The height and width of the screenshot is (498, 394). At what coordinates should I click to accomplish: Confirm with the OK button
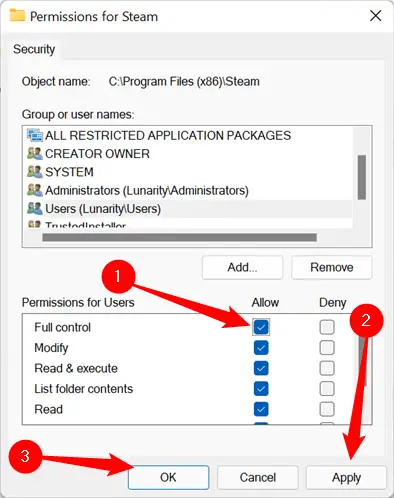(168, 477)
